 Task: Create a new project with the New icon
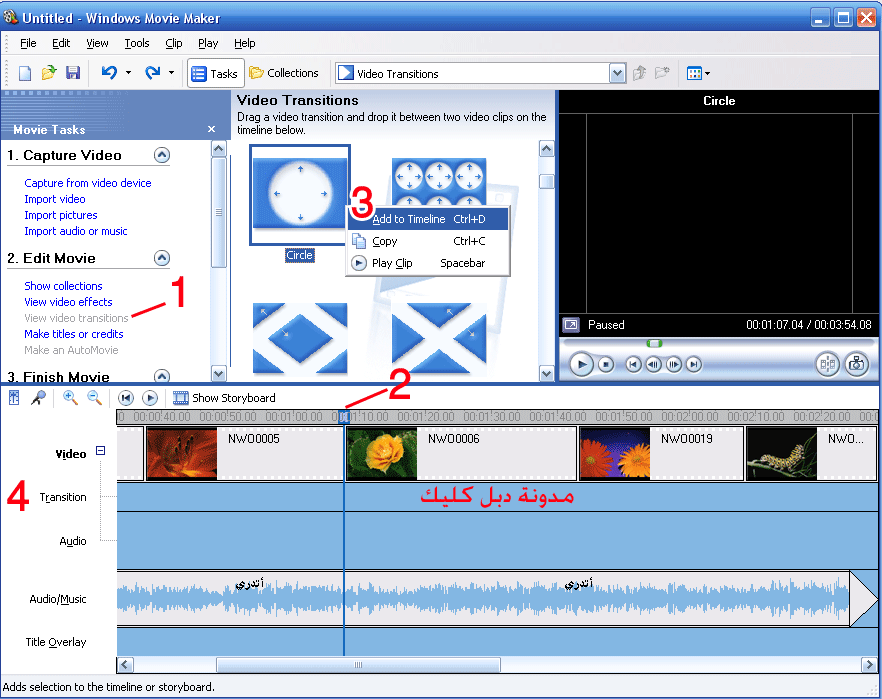point(25,73)
